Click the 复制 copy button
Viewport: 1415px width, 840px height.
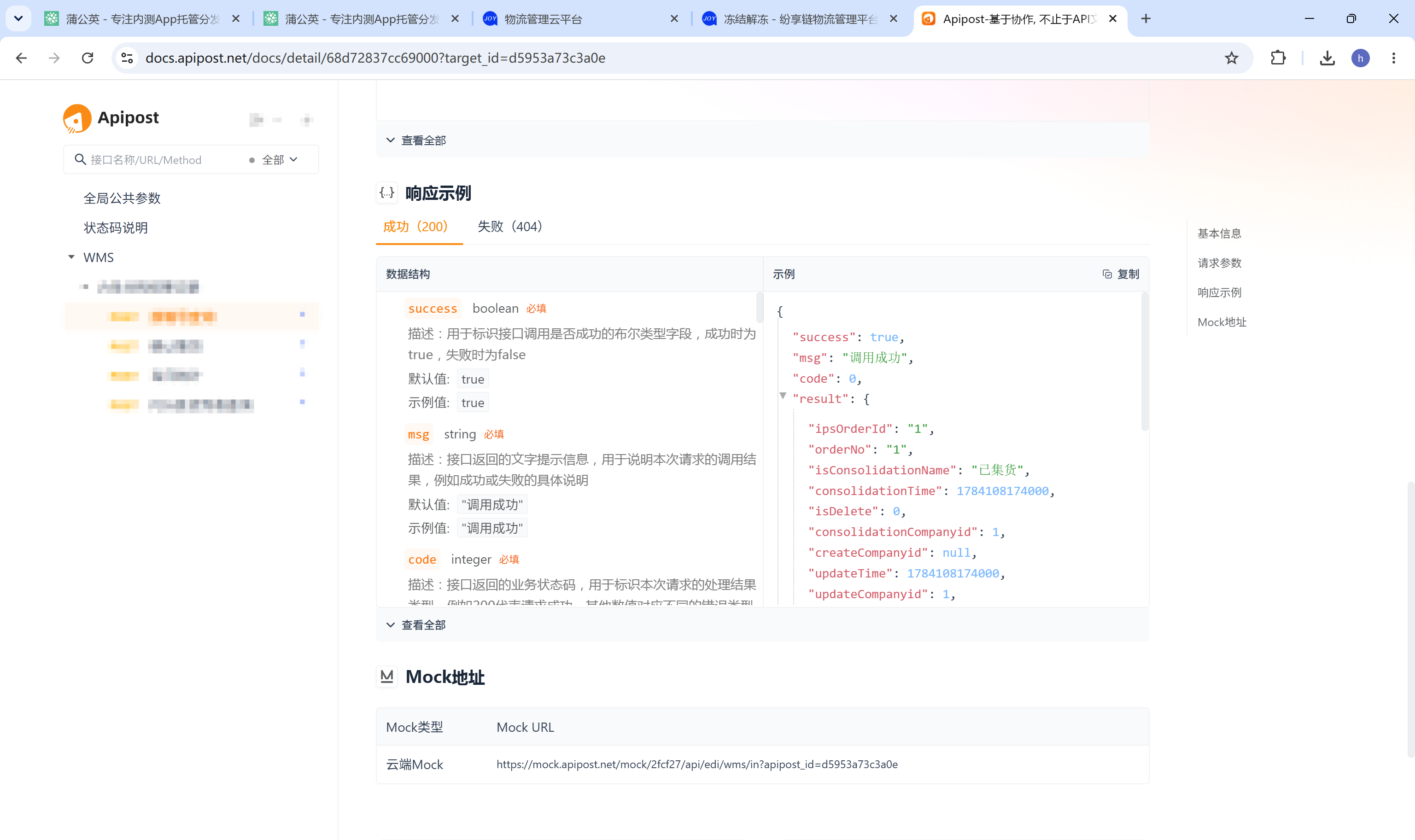click(1121, 274)
